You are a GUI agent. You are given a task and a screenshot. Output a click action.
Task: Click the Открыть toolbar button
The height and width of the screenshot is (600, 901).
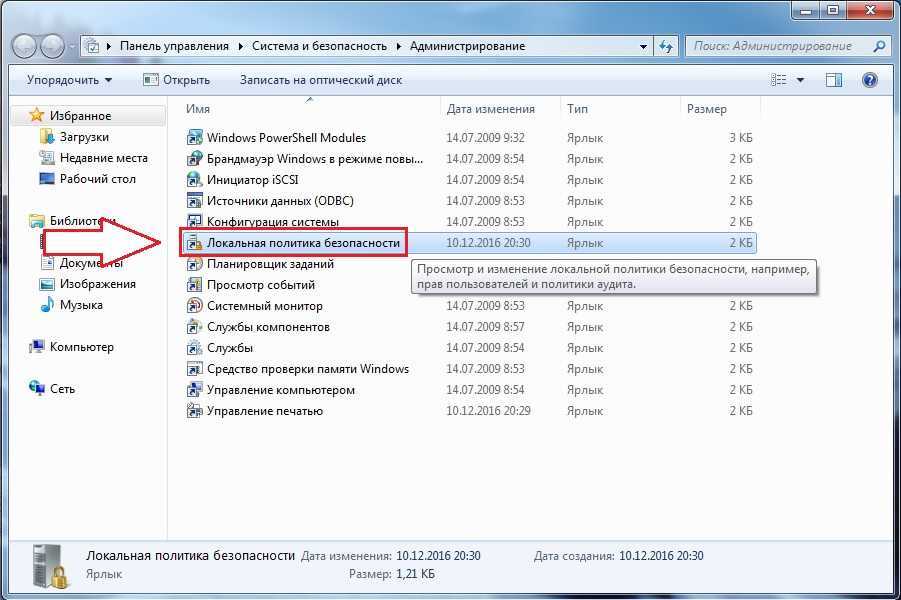(176, 80)
